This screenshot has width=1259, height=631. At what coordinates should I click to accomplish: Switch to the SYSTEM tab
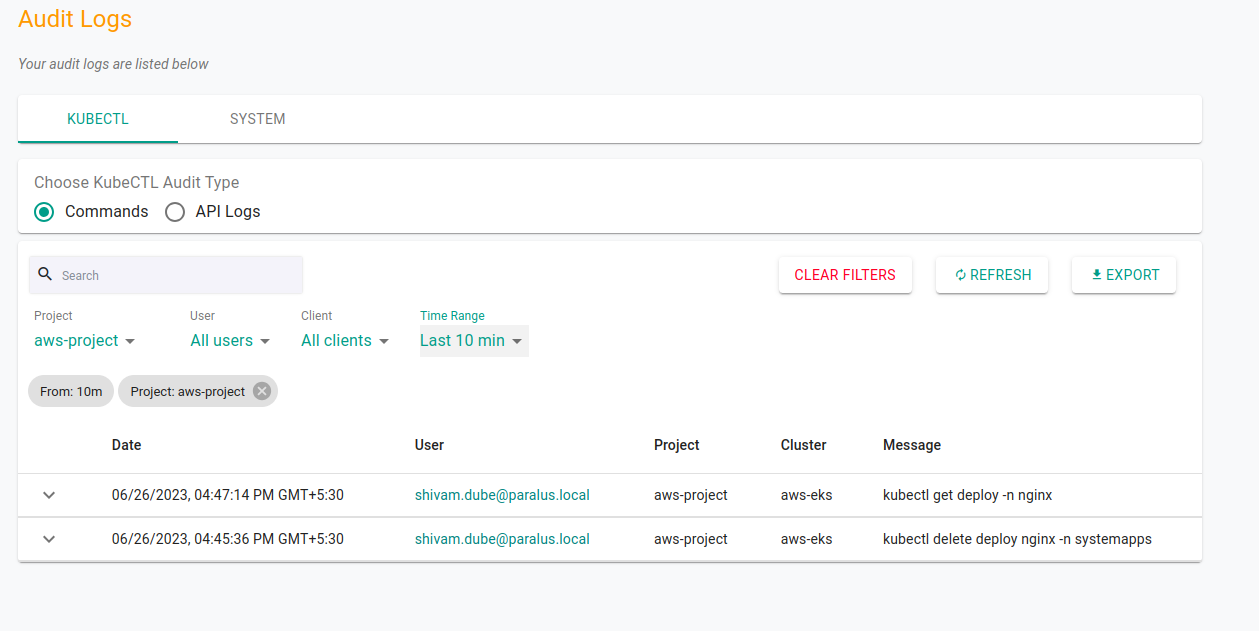coord(257,118)
